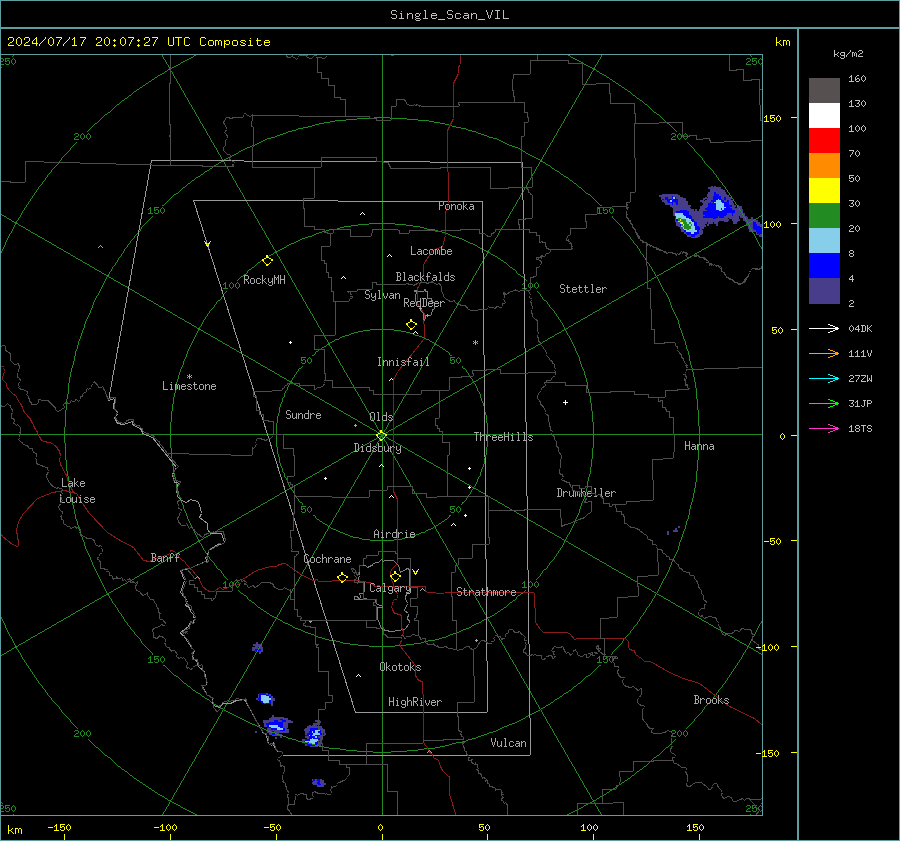Image resolution: width=900 pixels, height=841 pixels.
Task: Click the Calgary label
Action: (x=390, y=588)
